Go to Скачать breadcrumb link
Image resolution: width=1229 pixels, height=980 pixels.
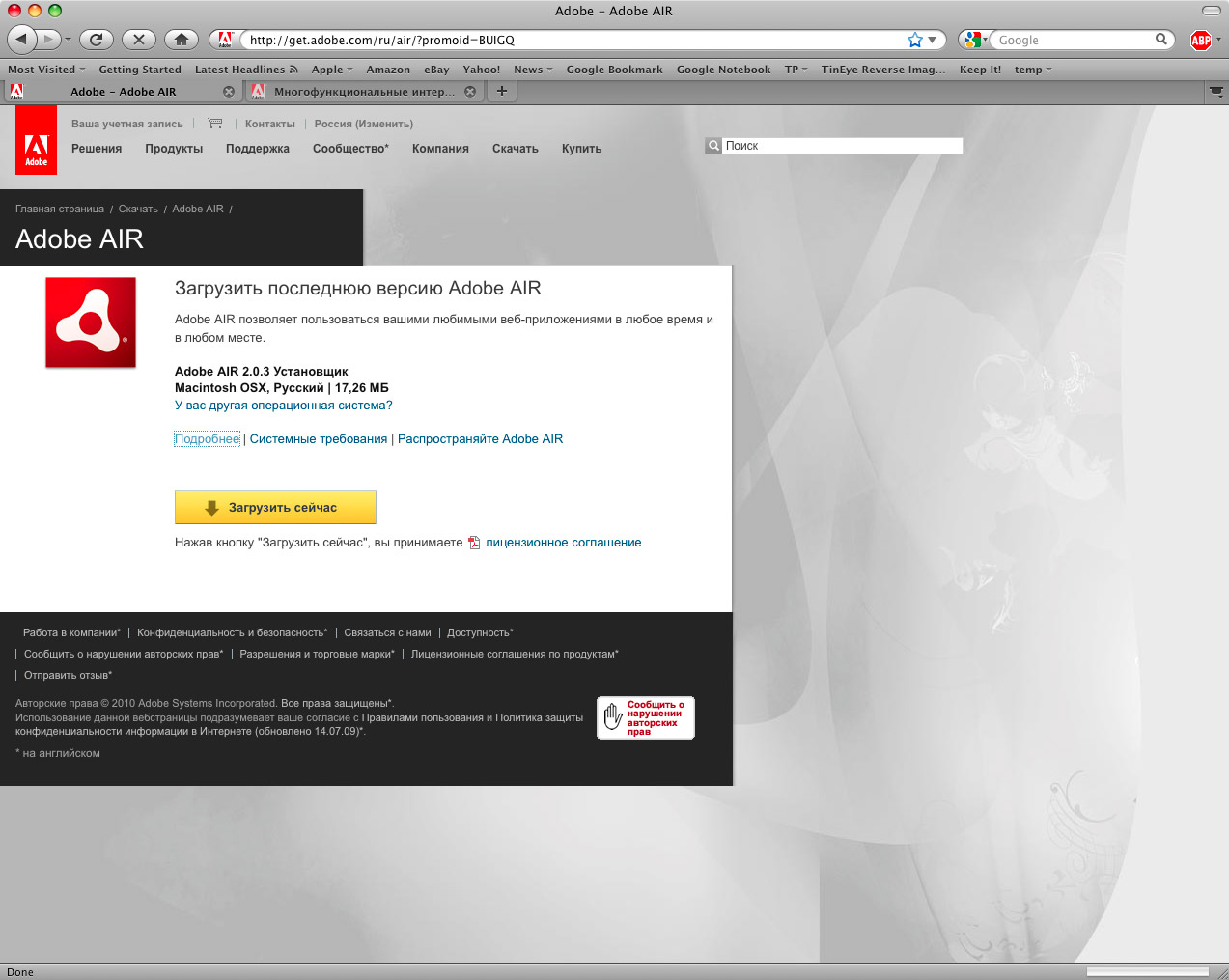pos(138,209)
